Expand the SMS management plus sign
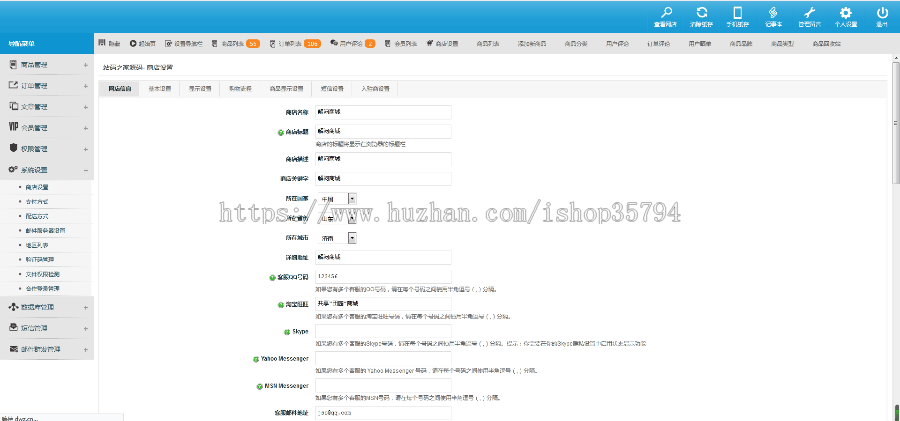Viewport: 900px width, 421px height. pos(86,329)
